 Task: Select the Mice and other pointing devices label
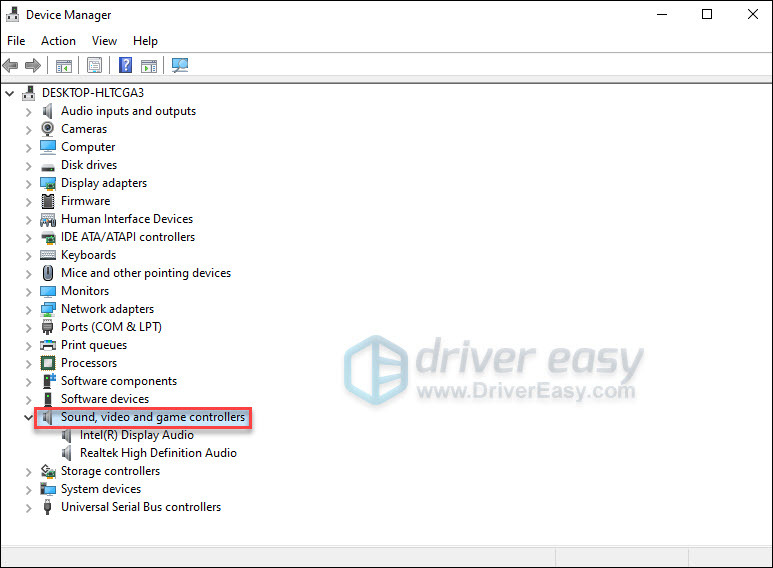(x=146, y=273)
